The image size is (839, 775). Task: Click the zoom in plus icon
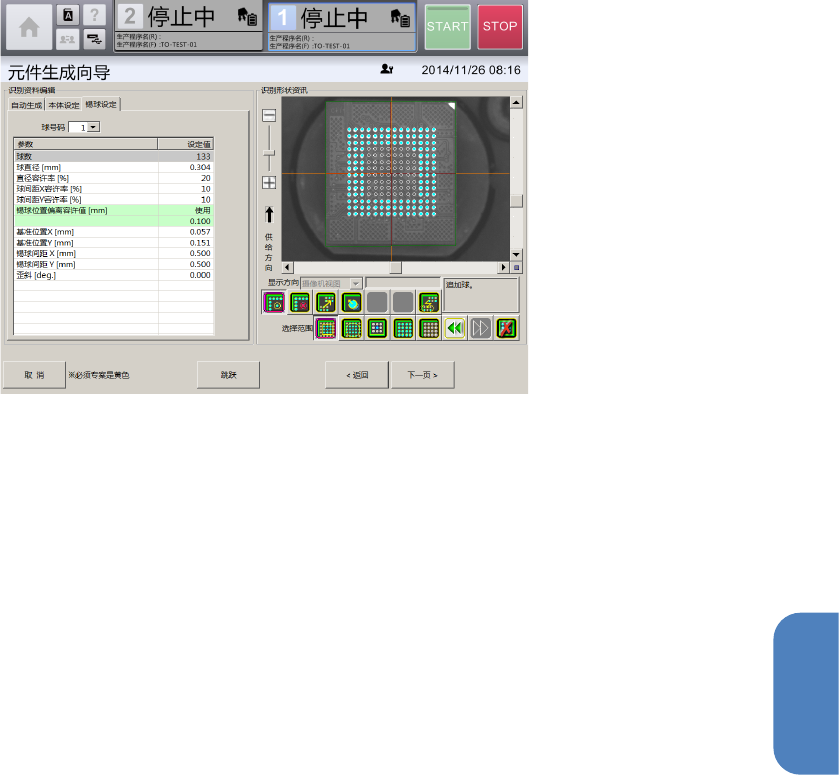tap(269, 183)
